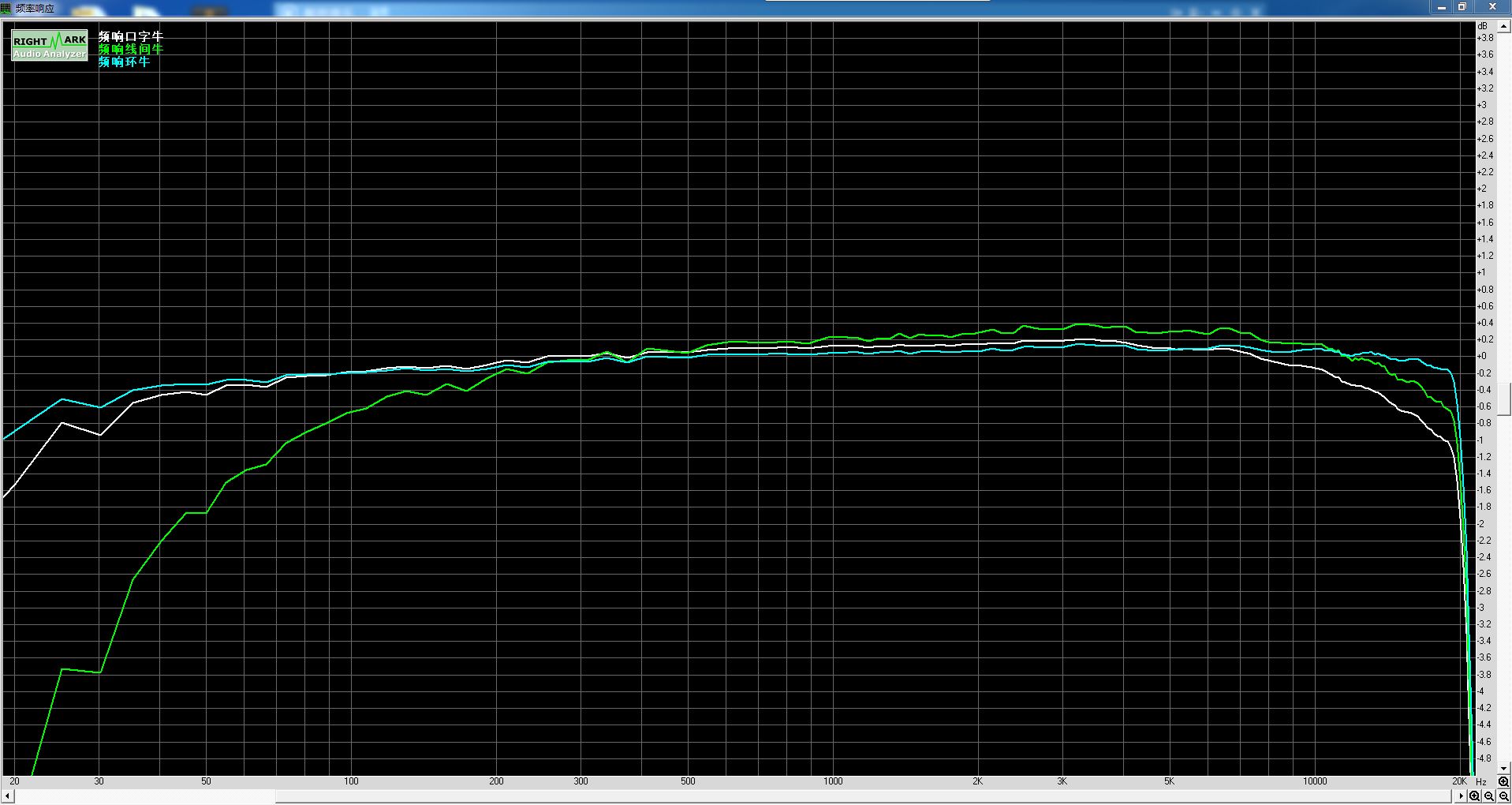Image resolution: width=1512 pixels, height=805 pixels.
Task: Click the cyan legend entry 频响环牛
Action: tap(125, 62)
